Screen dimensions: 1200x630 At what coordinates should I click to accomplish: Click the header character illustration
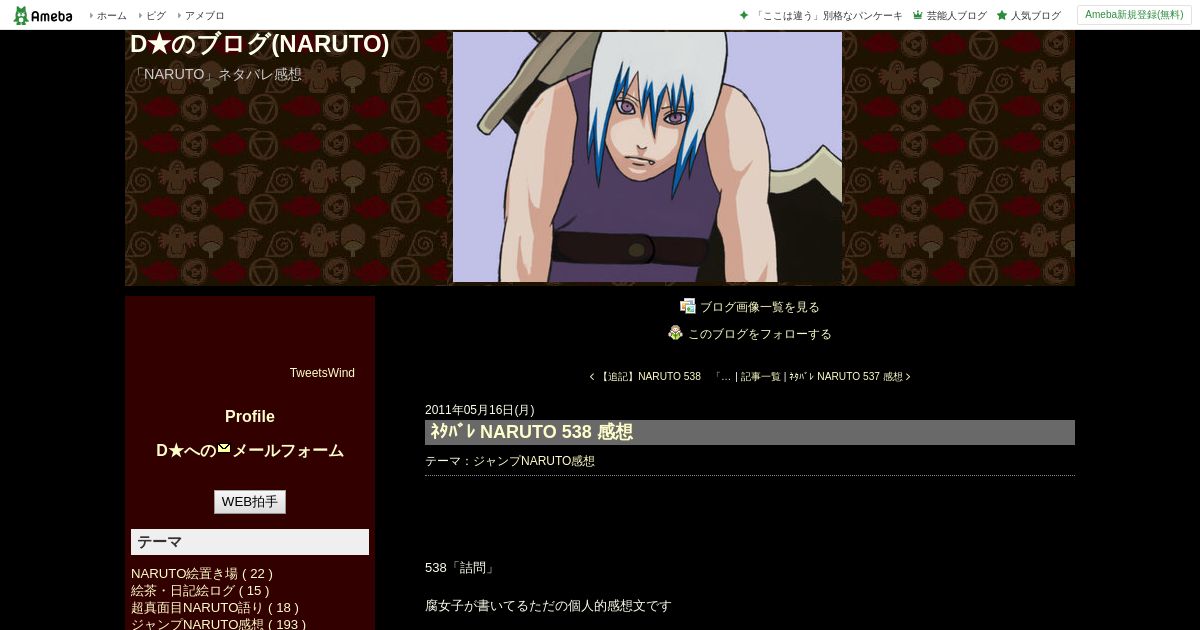pyautogui.click(x=647, y=157)
